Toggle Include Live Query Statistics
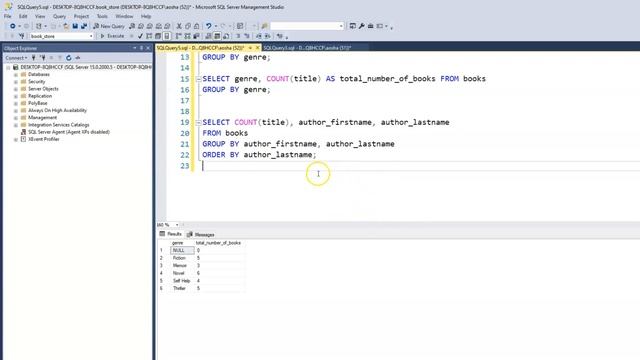Viewport: 640px width, 360px height. 187,36
